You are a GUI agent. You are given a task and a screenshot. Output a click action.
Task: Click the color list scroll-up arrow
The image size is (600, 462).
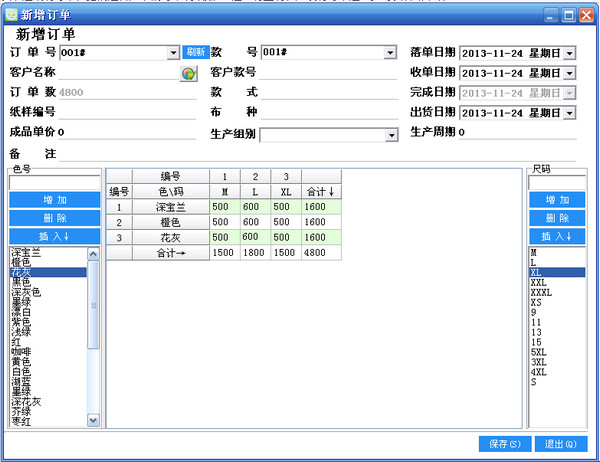(x=93, y=254)
